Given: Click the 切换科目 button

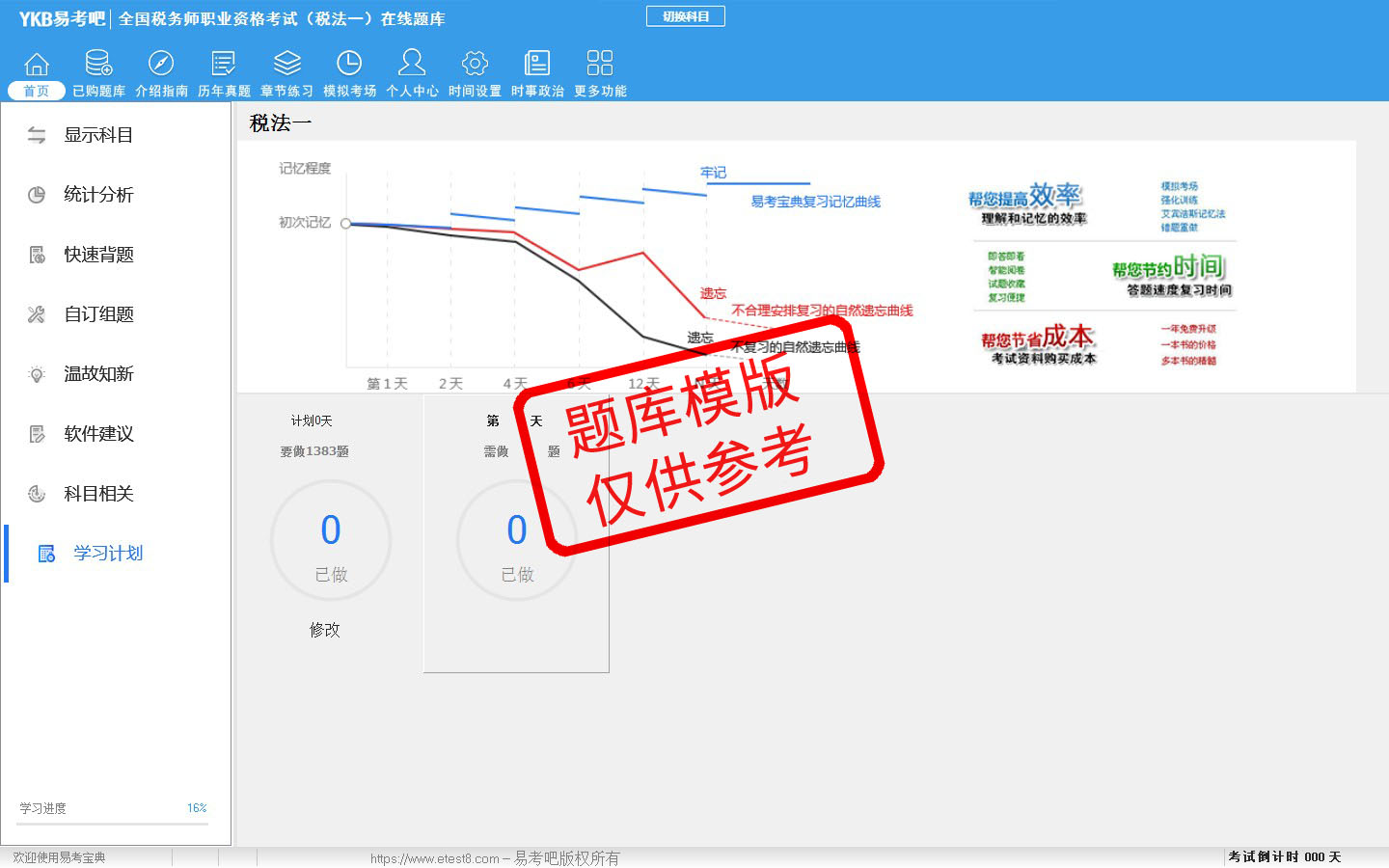Looking at the screenshot, I should (685, 16).
